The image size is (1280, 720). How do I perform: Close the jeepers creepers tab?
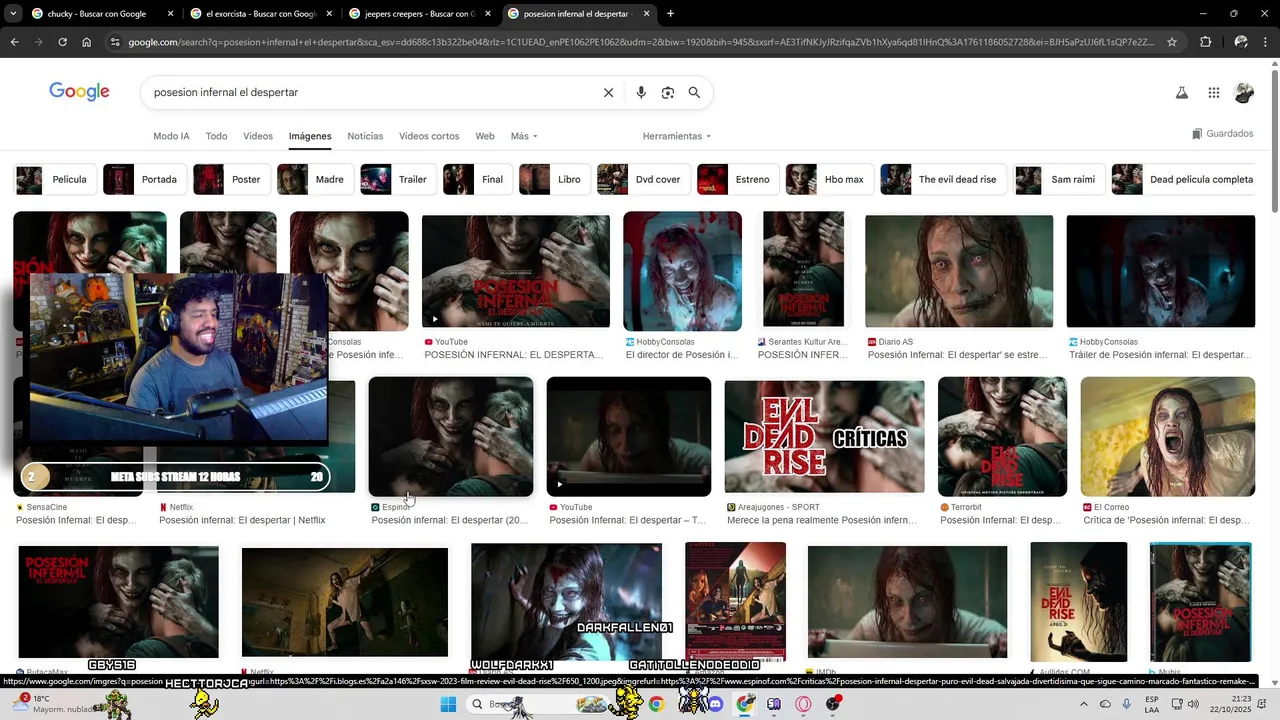tap(488, 14)
